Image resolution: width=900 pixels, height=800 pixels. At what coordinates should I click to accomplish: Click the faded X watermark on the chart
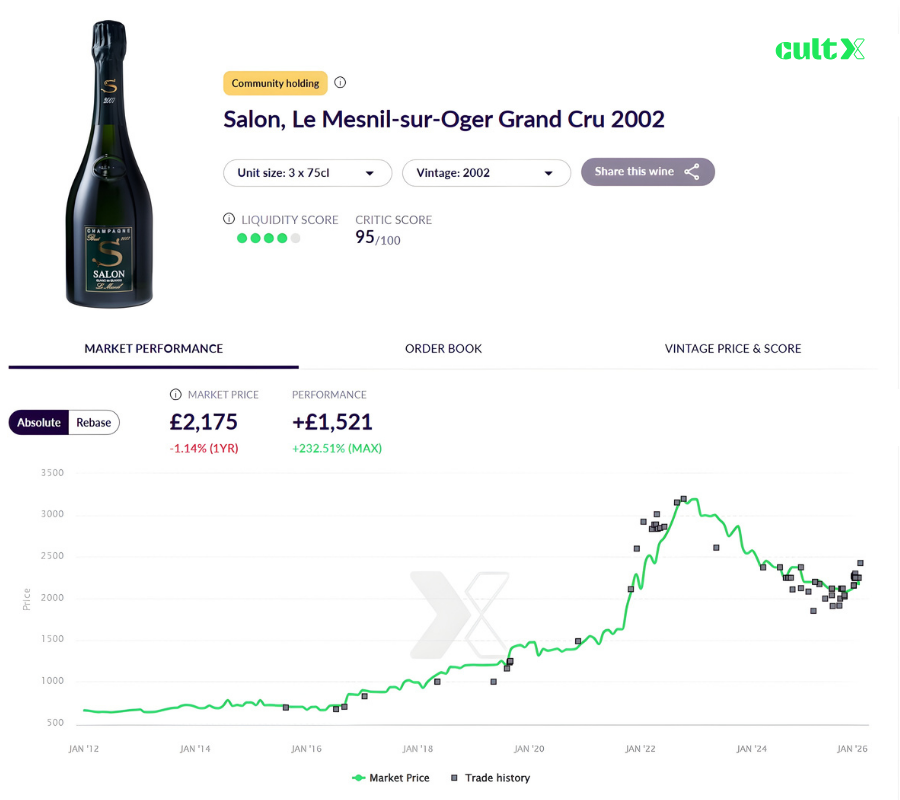460,615
